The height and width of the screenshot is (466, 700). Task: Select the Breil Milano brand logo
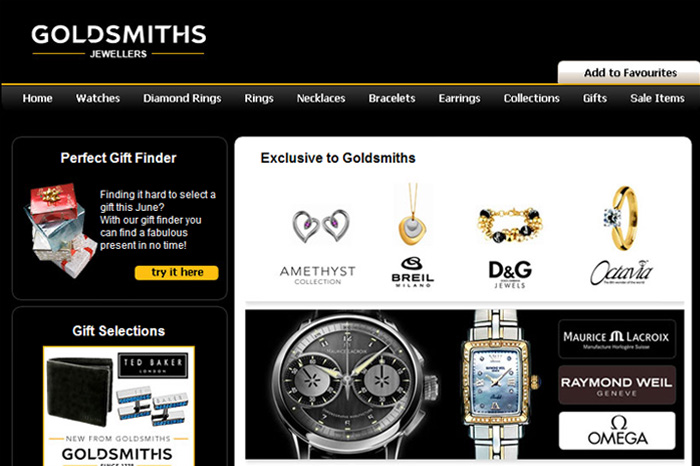coord(412,272)
